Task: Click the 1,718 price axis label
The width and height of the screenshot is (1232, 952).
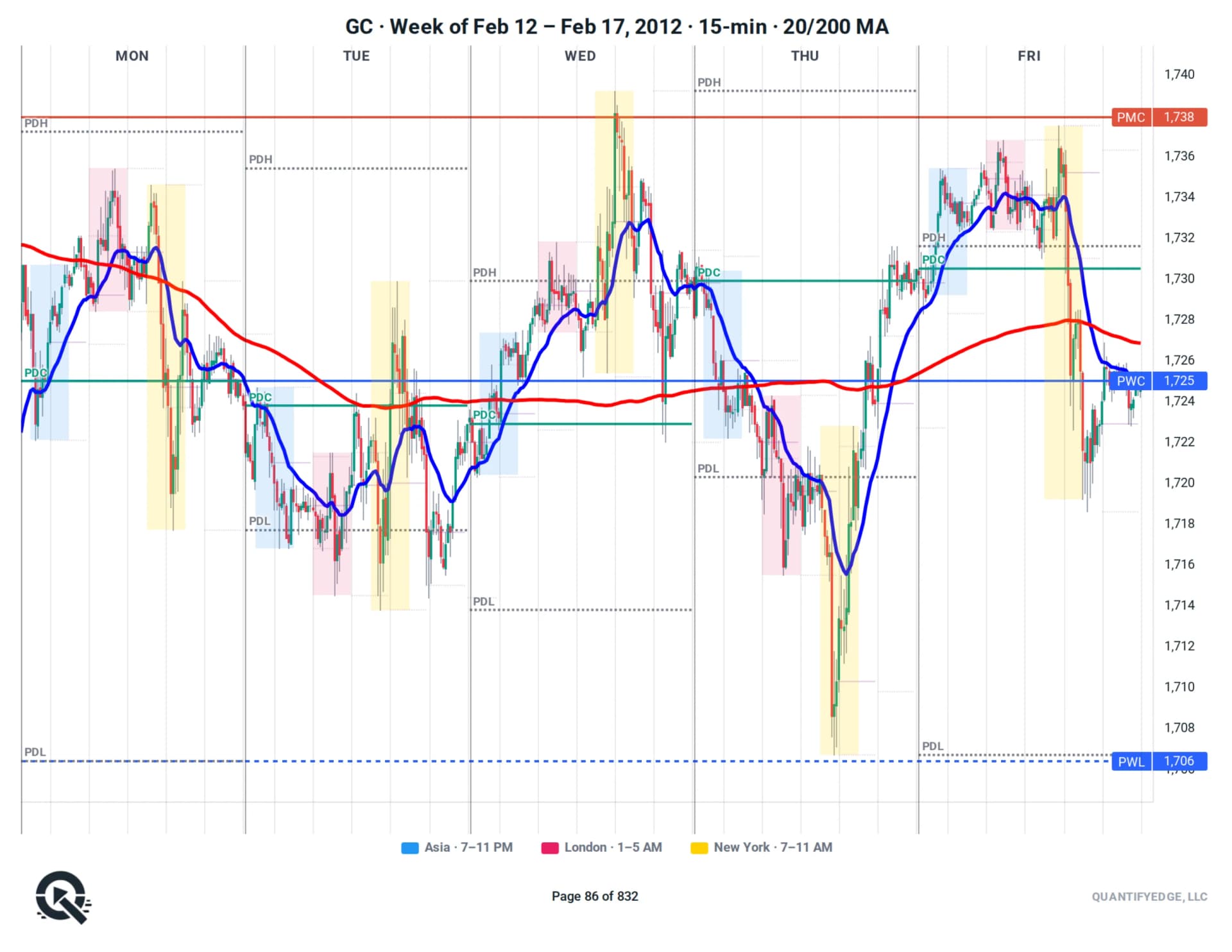Action: pyautogui.click(x=1179, y=523)
